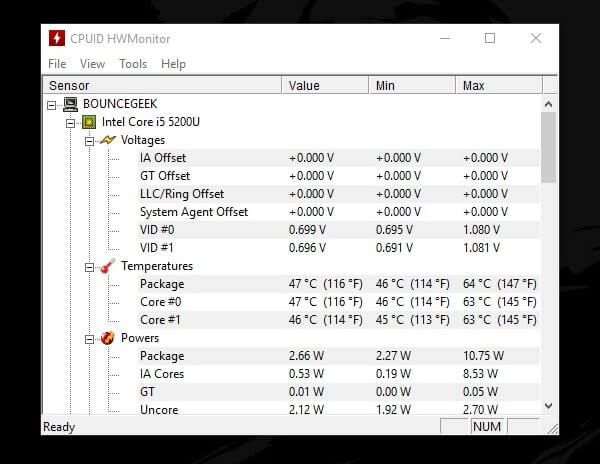Select the BOUNCEGEEK computer icon
The image size is (600, 464).
70,104
